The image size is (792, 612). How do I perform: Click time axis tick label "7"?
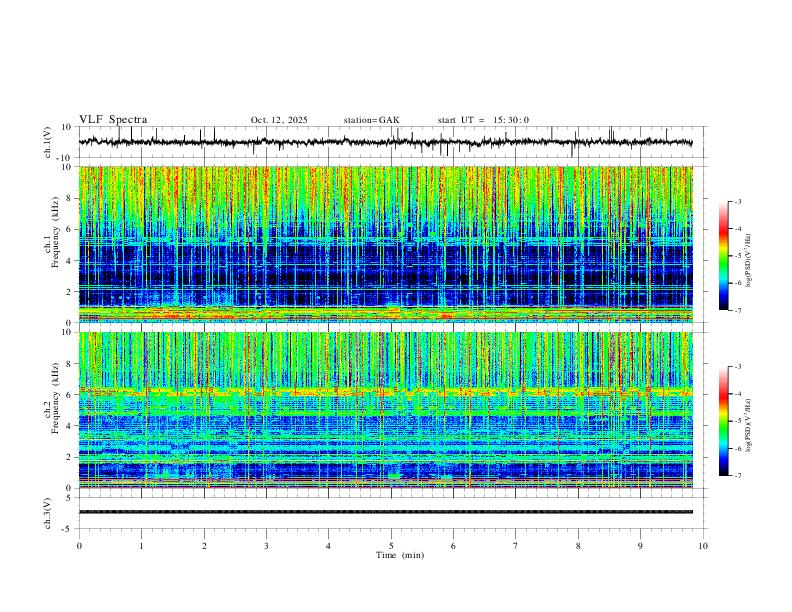[x=516, y=546]
